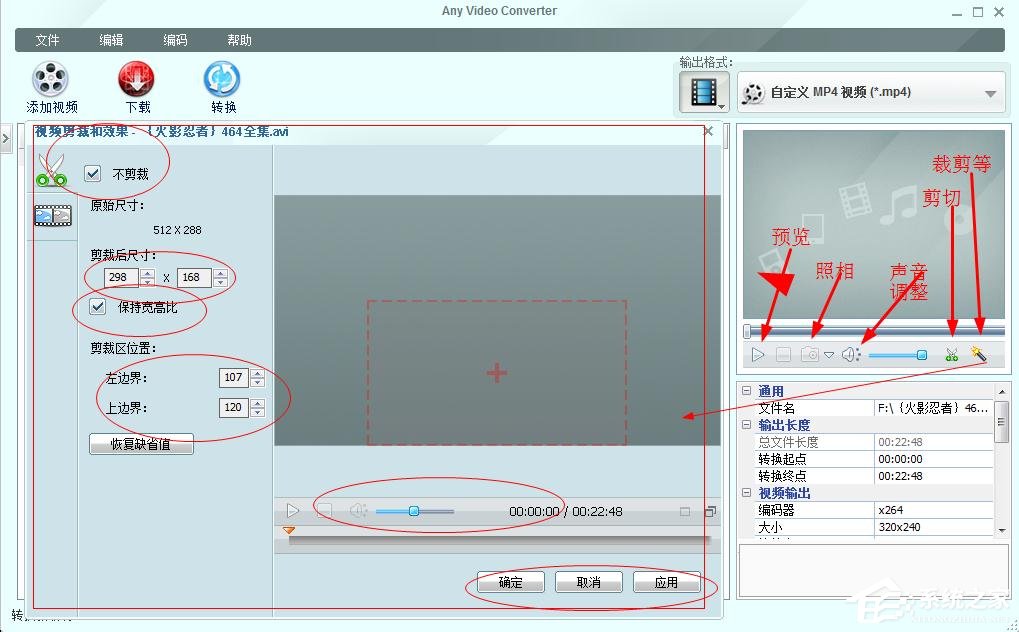Viewport: 1019px width, 632px height.
Task: Take a snapshot with the camera icon
Action: (x=808, y=354)
